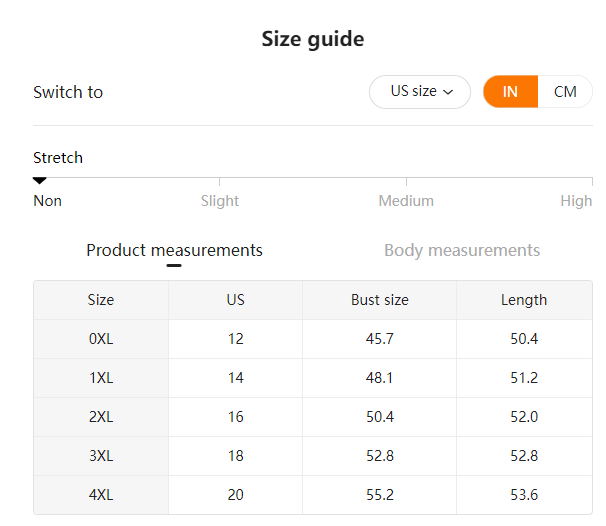The height and width of the screenshot is (526, 606).
Task: Select the 0XL size row
Action: click(x=313, y=339)
